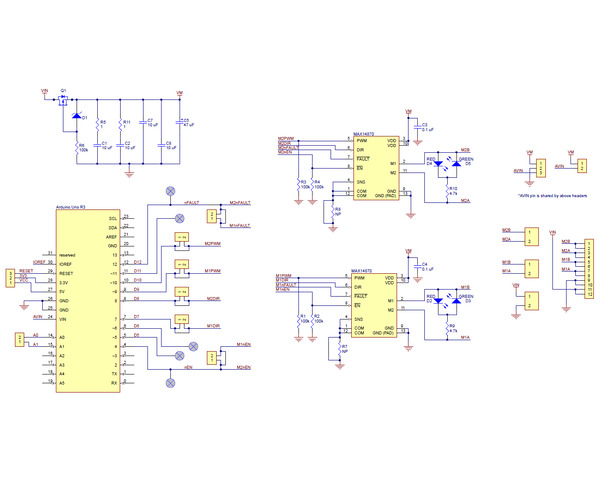Image resolution: width=600 pixels, height=480 pixels.
Task: Select resistor R5 in the power filter
Action: pos(97,124)
